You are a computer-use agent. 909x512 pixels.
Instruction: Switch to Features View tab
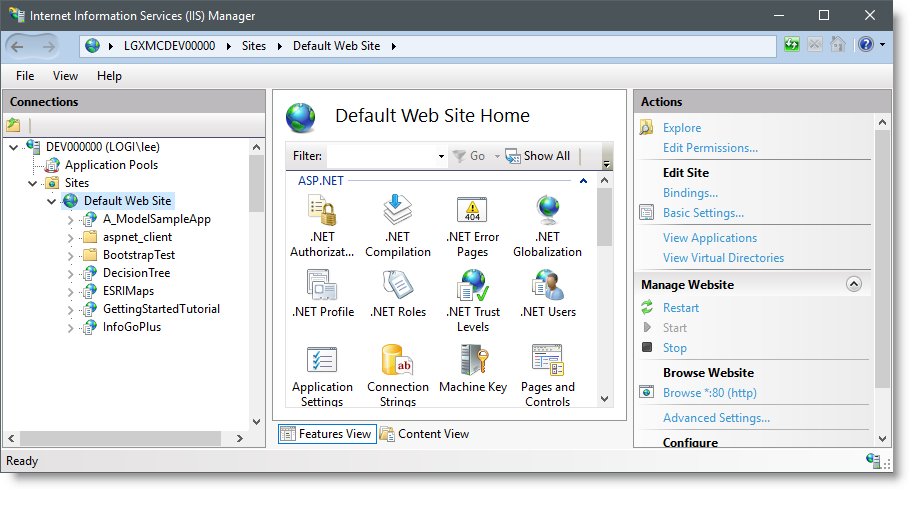tap(327, 434)
